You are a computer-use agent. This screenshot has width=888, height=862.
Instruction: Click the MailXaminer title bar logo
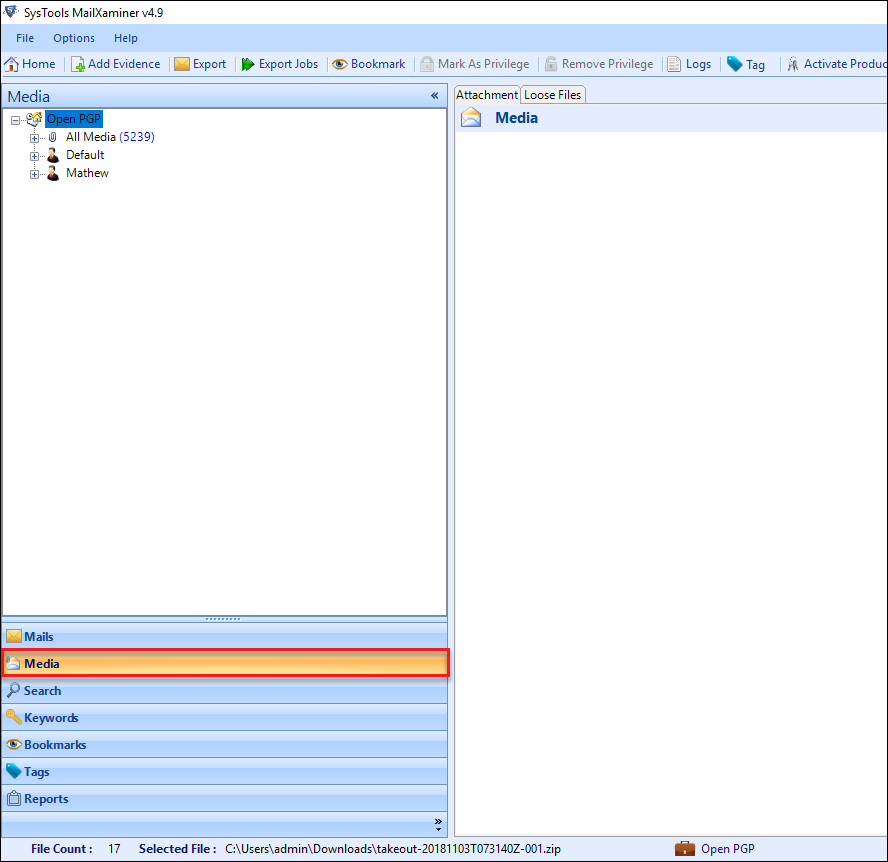tap(11, 11)
